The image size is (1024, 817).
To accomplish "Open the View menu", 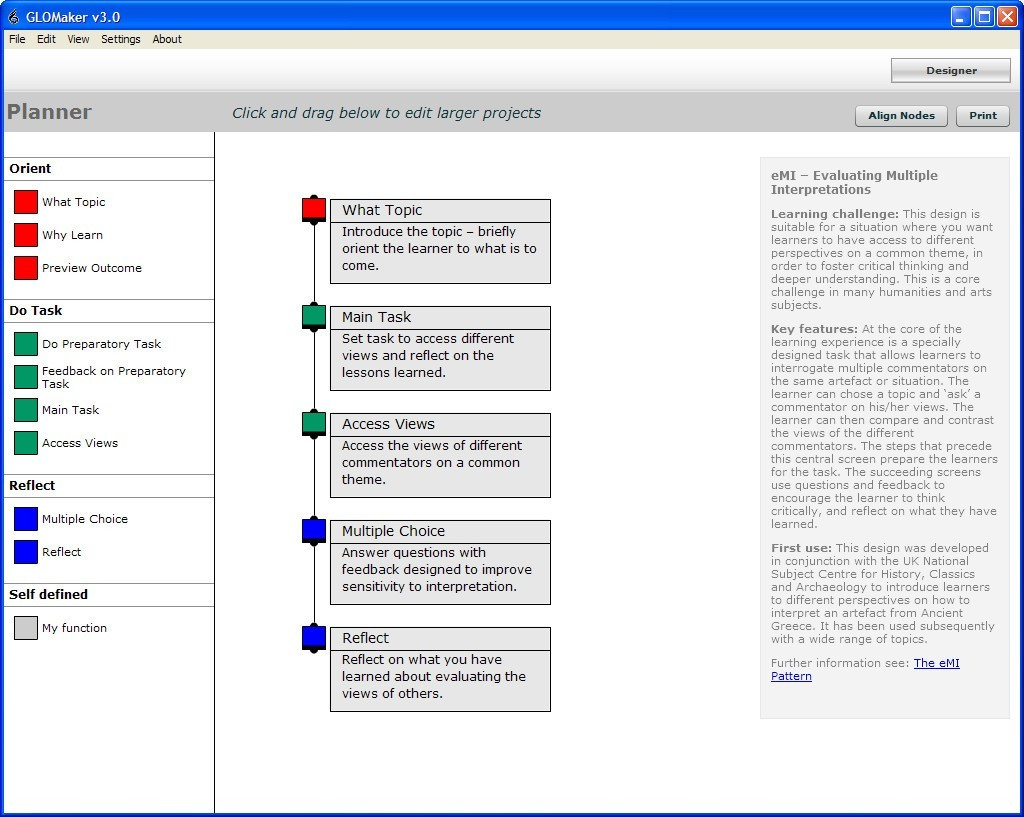I will tap(78, 39).
